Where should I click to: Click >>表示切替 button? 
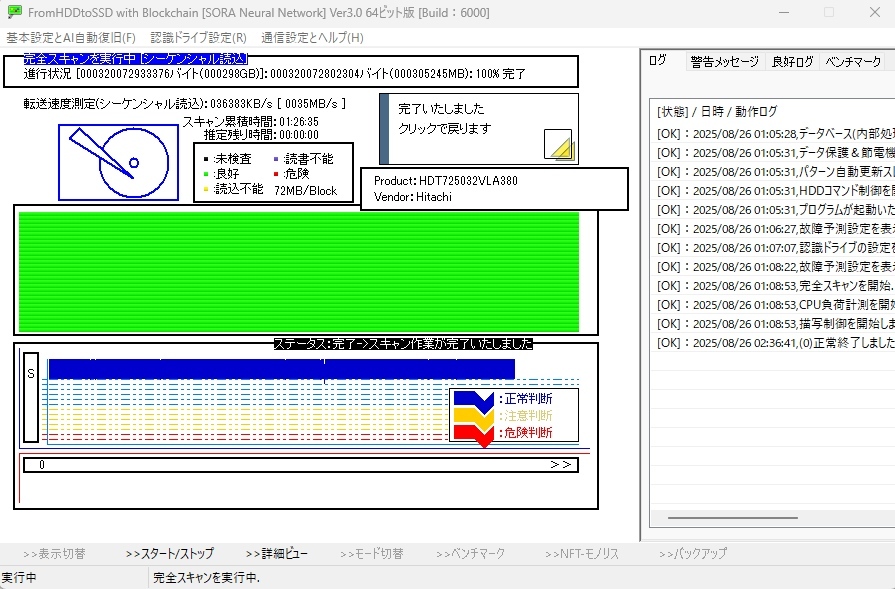pos(54,554)
